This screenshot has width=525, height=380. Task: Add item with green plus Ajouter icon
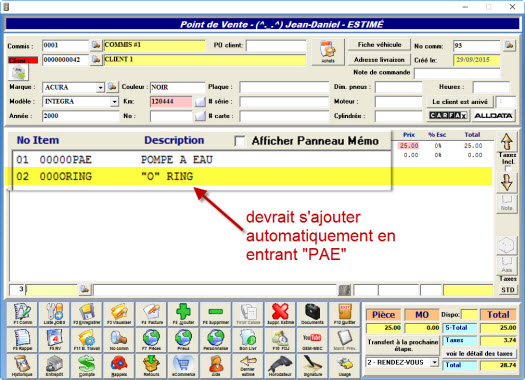tap(183, 314)
